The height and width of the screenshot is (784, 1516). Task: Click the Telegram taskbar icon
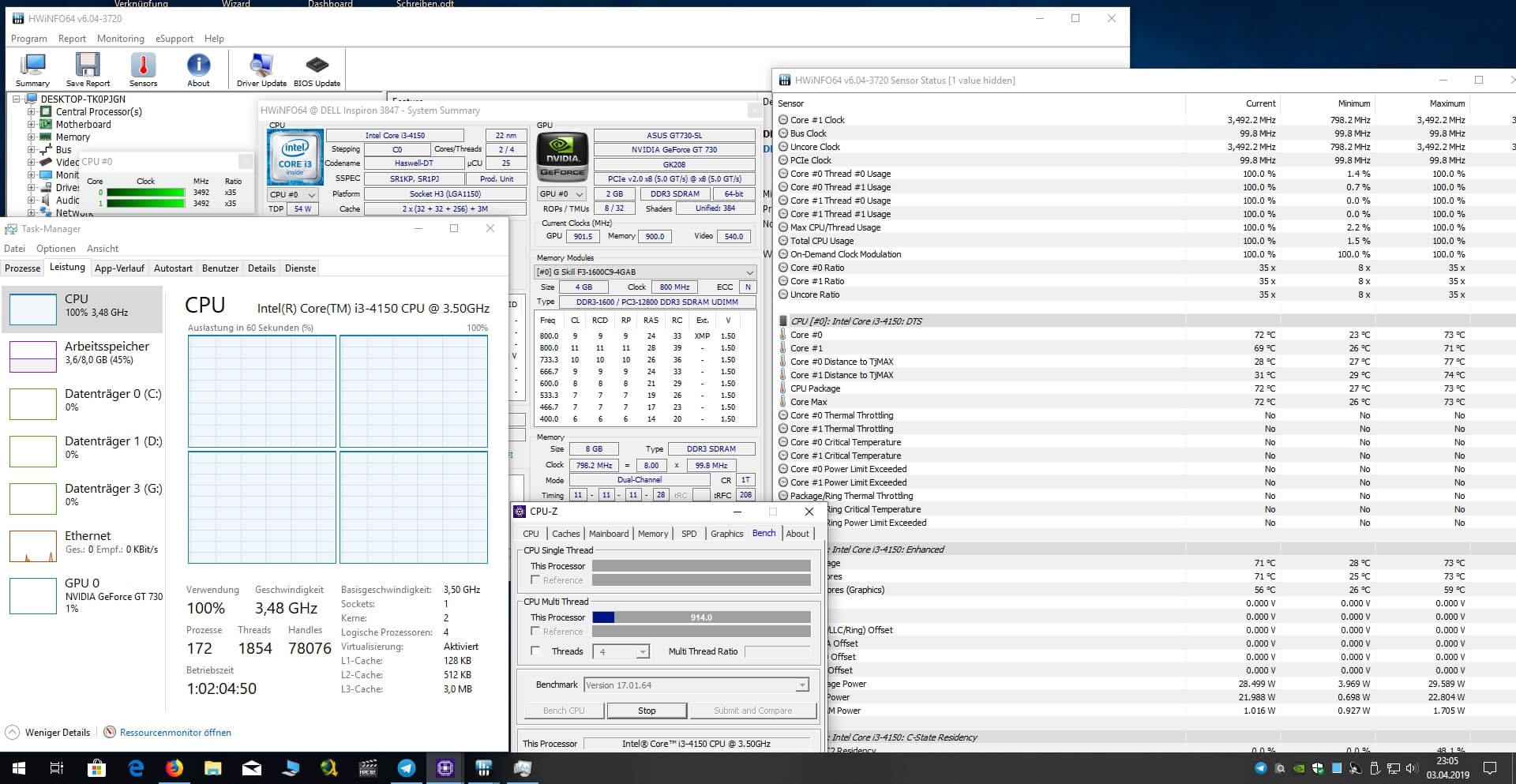(x=407, y=767)
